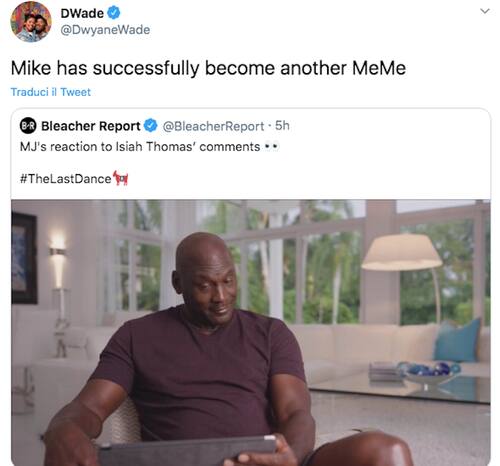Open the #TheLastDance hashtag
The height and width of the screenshot is (466, 500).
[x=65, y=179]
